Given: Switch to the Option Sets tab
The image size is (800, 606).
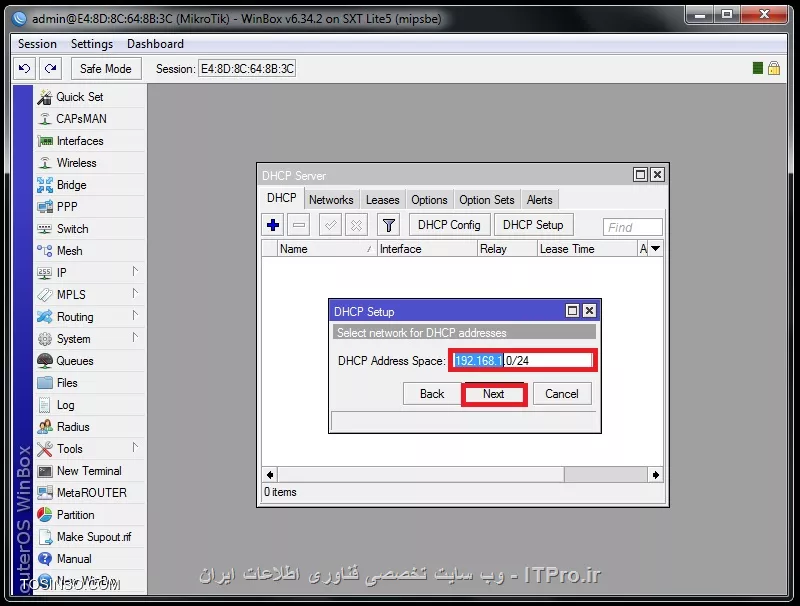Looking at the screenshot, I should pyautogui.click(x=487, y=200).
